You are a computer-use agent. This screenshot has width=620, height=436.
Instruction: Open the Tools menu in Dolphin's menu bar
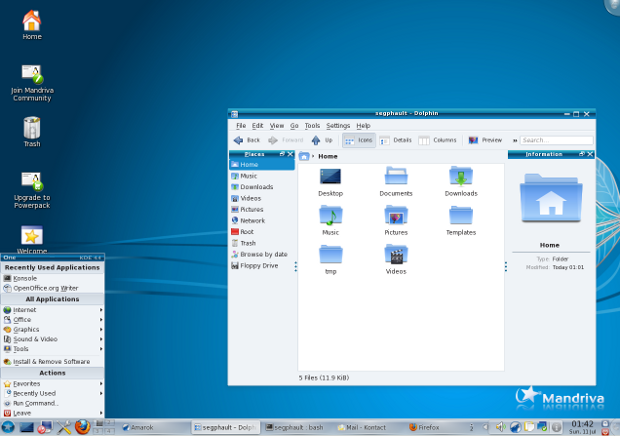tap(312, 126)
